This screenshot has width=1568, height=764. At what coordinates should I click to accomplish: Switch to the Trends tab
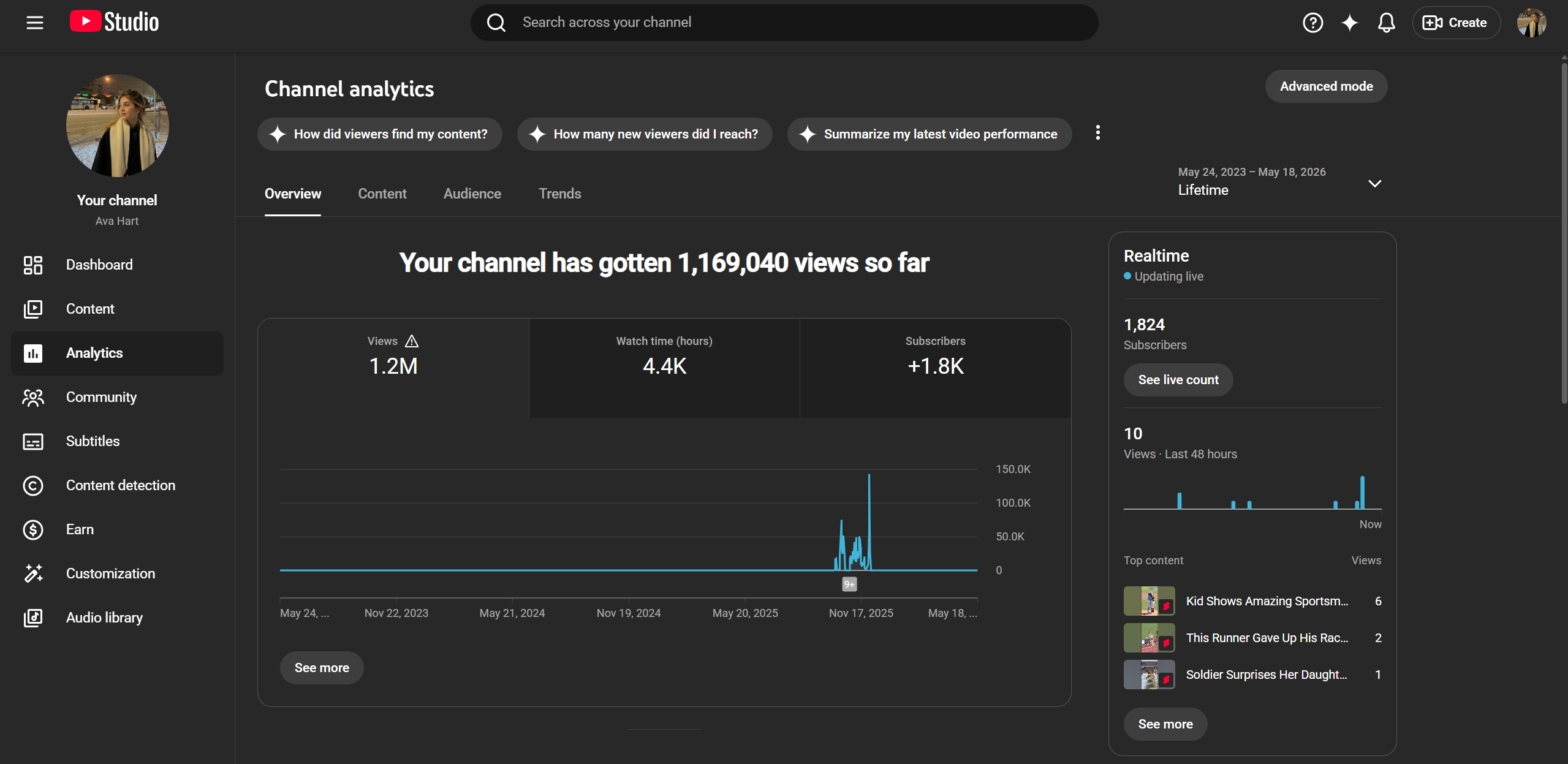[559, 194]
